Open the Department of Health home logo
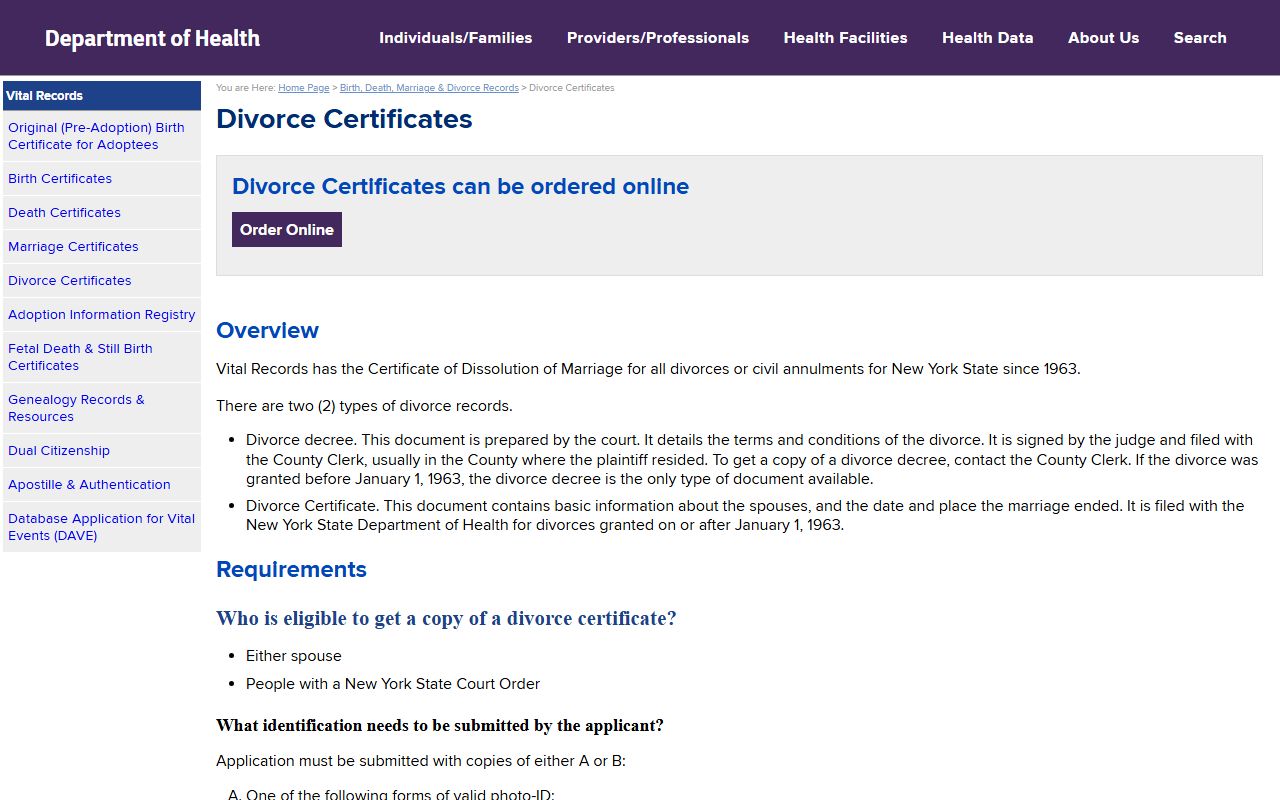This screenshot has height=800, width=1280. (x=152, y=38)
